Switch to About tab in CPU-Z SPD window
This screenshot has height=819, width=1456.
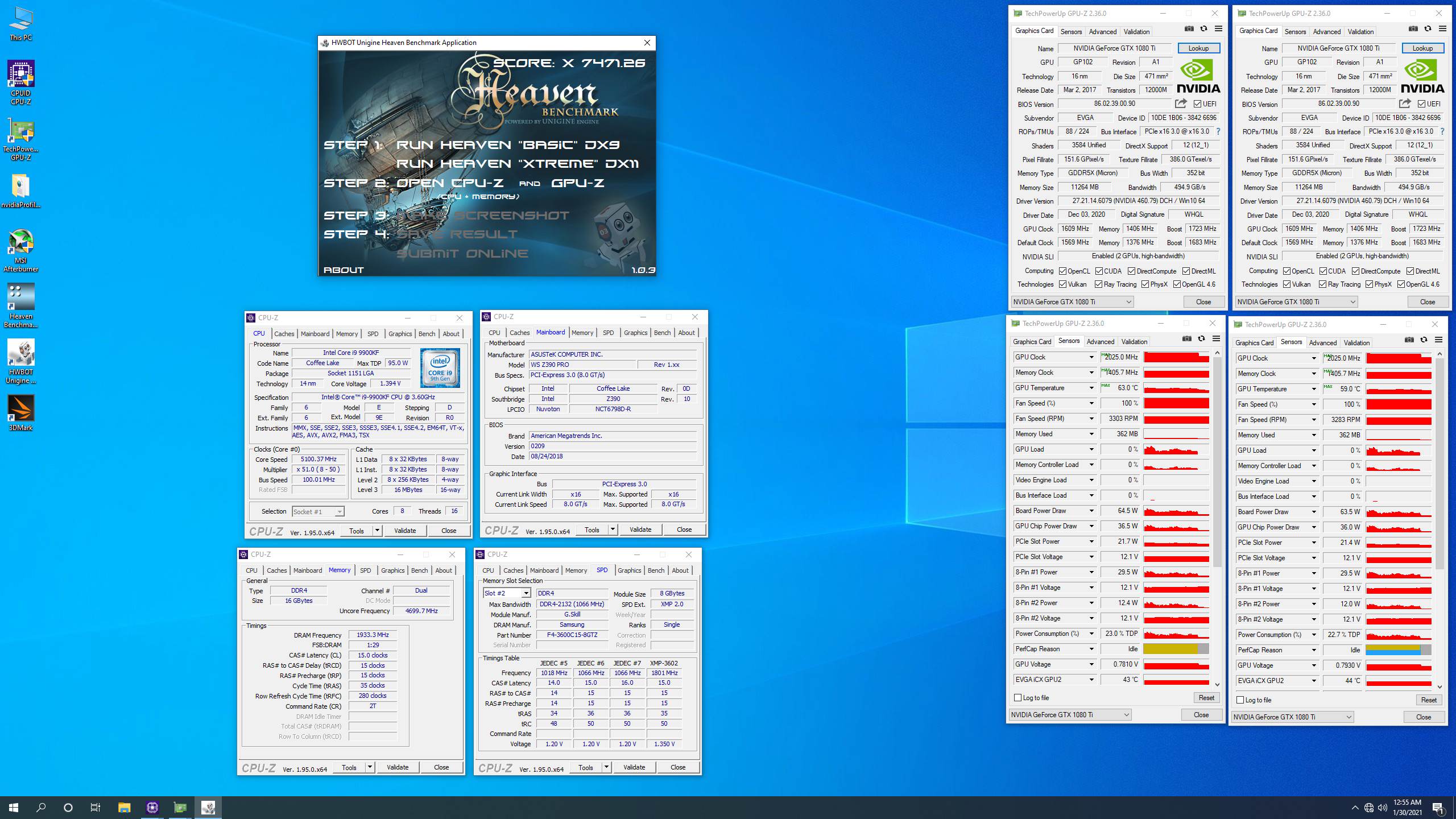click(x=680, y=570)
